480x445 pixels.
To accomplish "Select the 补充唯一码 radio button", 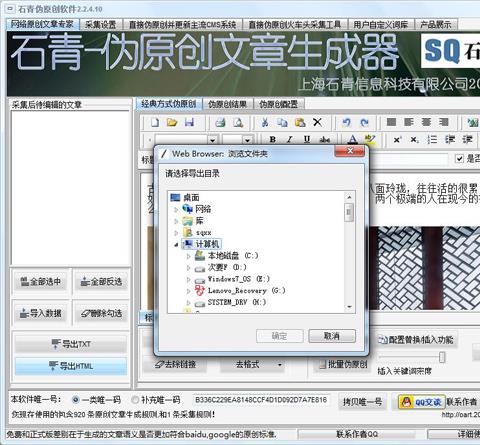I will (x=135, y=399).
